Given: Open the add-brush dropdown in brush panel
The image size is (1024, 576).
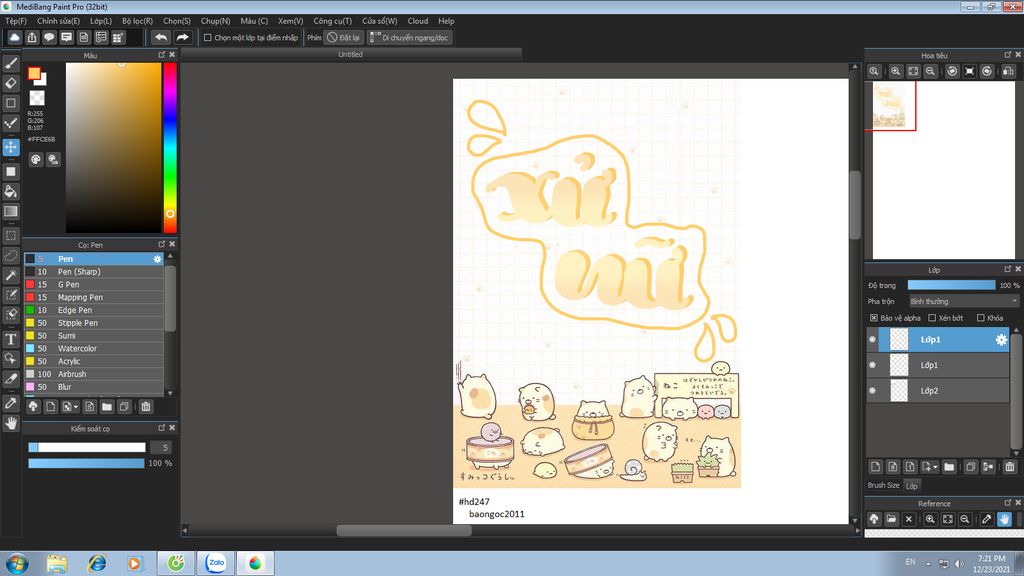Looking at the screenshot, I should (70, 406).
